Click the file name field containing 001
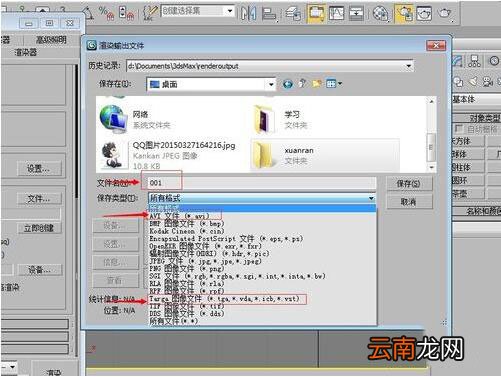The height and width of the screenshot is (377, 501). pos(262,183)
